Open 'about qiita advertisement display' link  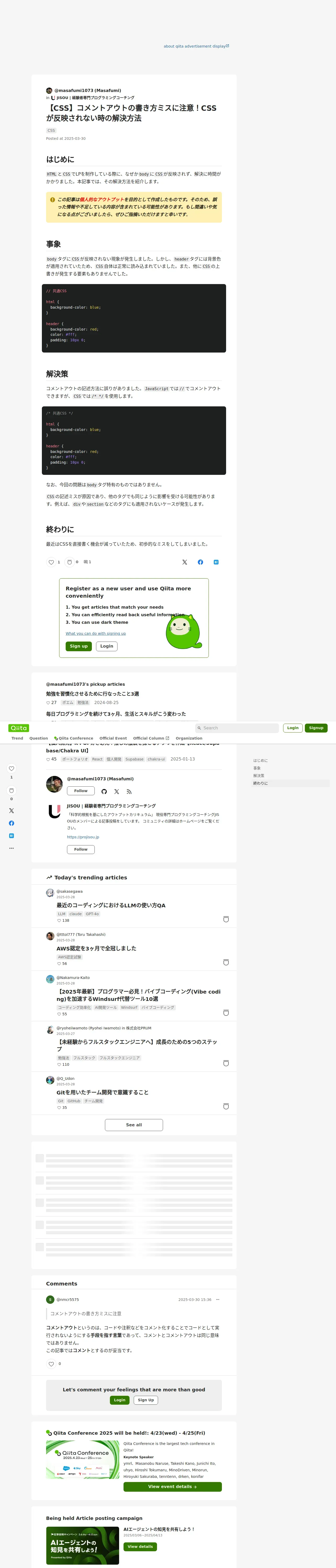tap(196, 46)
